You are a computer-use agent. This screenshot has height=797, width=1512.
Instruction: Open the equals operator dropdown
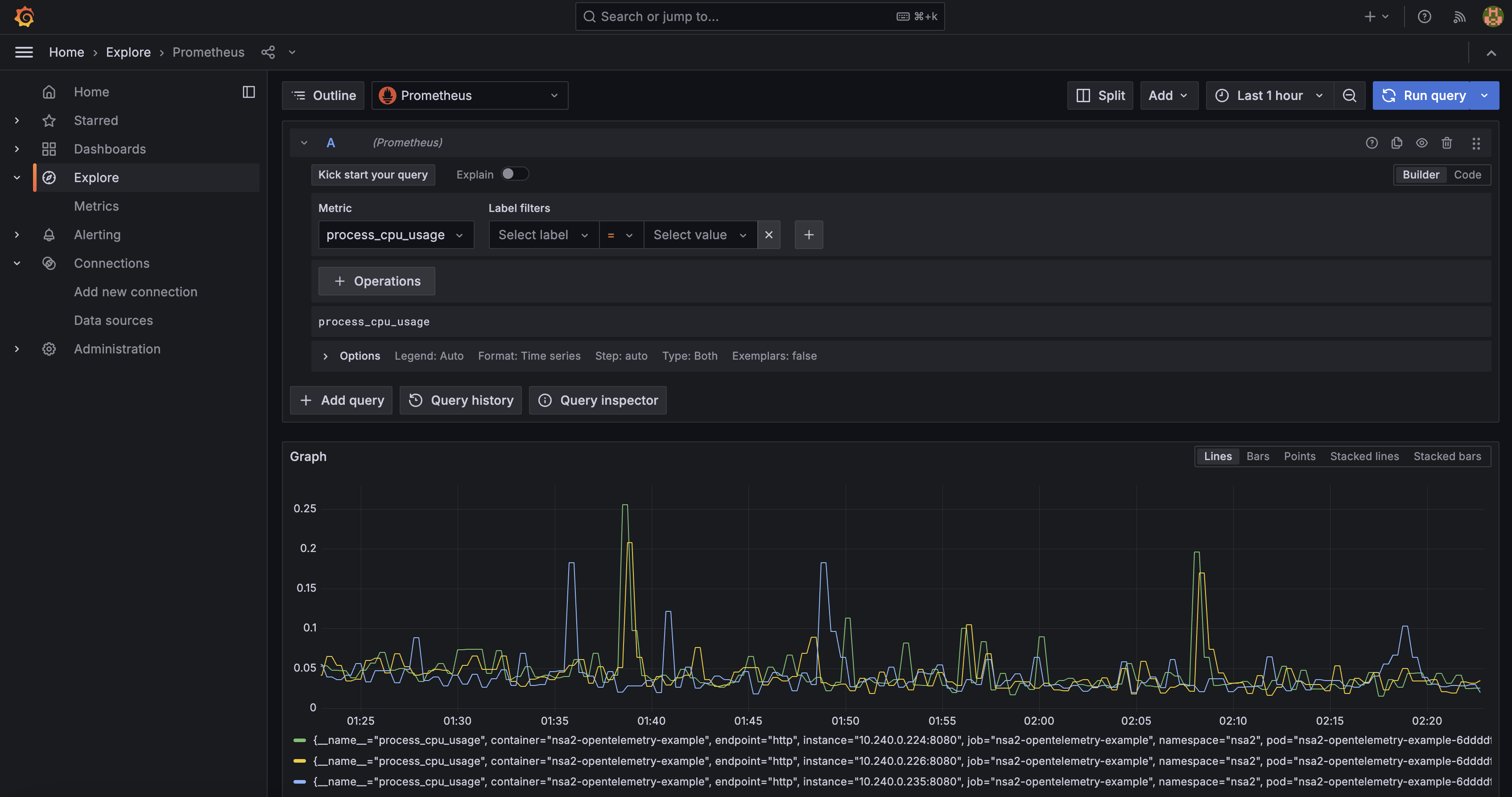[x=621, y=235]
